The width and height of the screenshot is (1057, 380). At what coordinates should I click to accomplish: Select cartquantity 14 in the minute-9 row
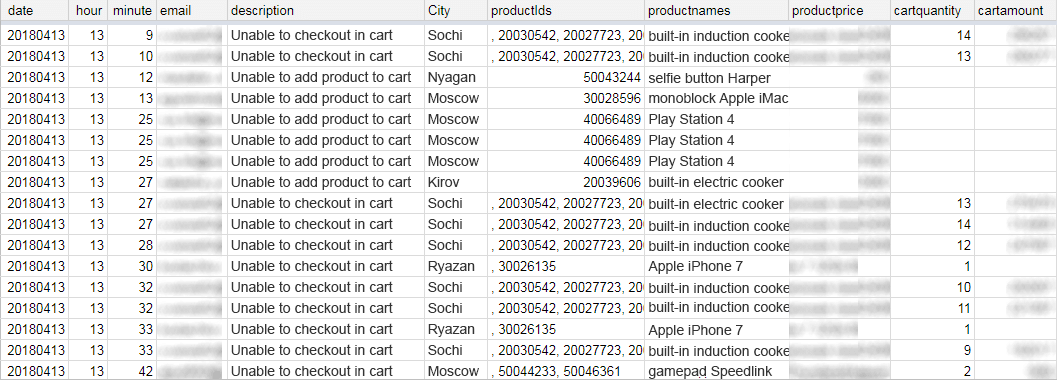tap(932, 35)
